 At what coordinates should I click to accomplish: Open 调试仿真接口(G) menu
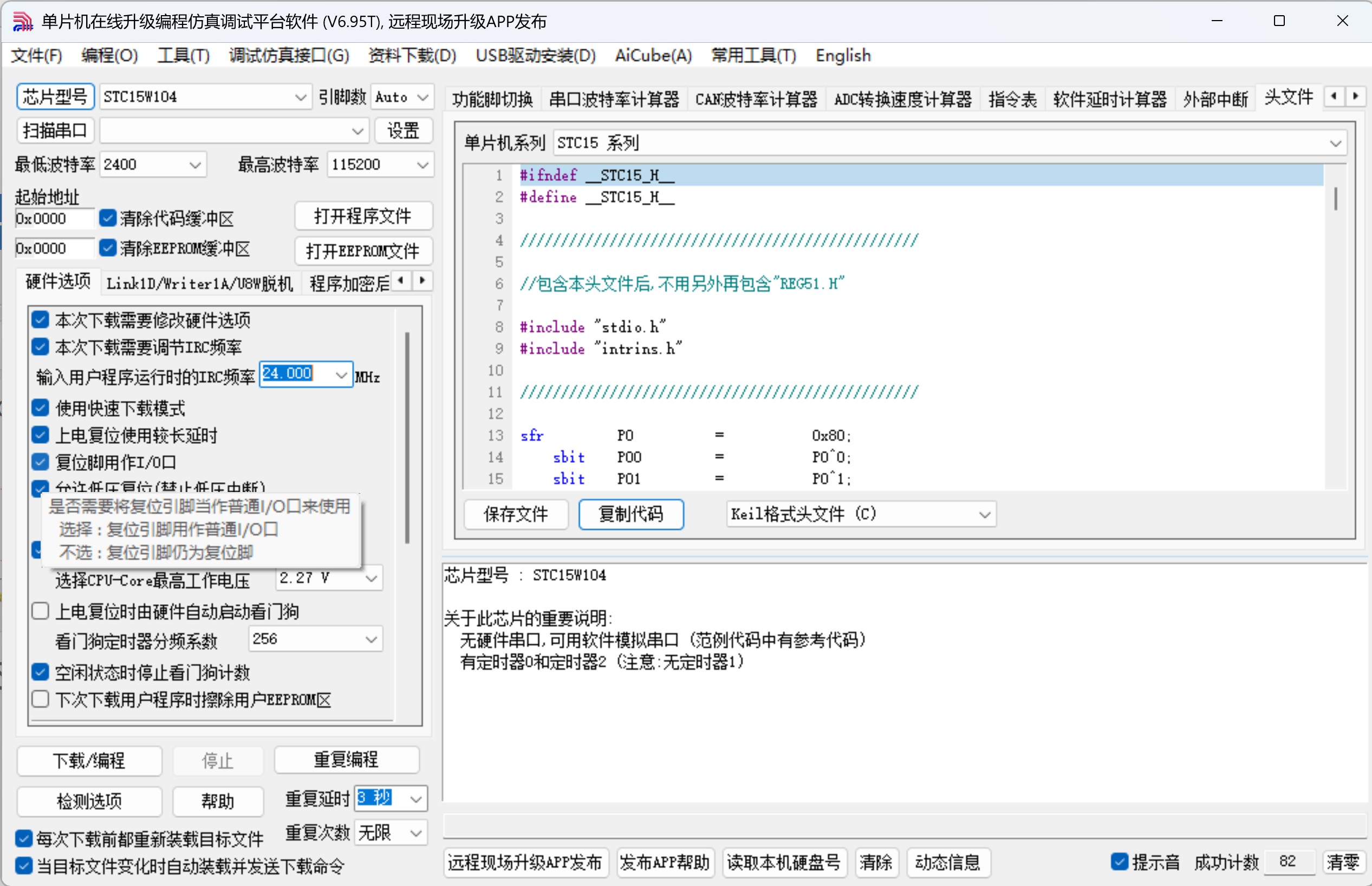289,56
